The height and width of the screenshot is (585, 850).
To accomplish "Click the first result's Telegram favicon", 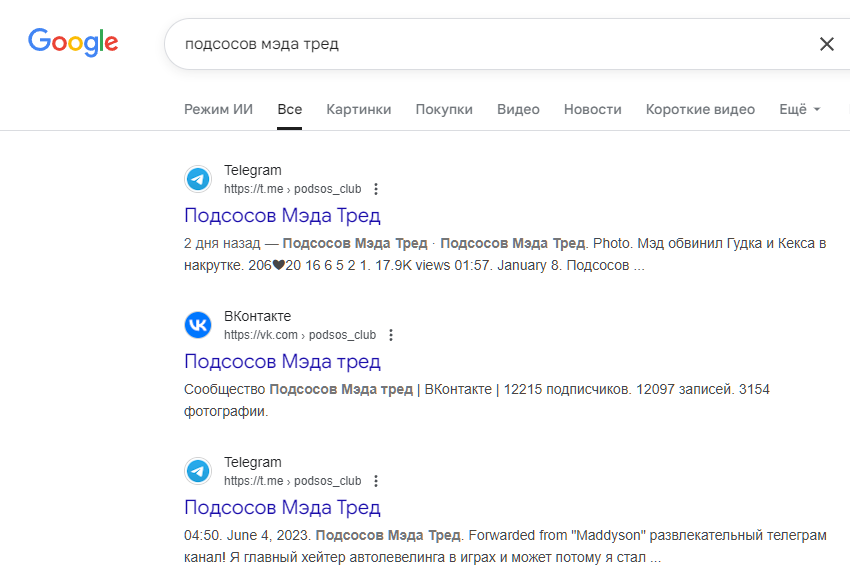I will (198, 179).
